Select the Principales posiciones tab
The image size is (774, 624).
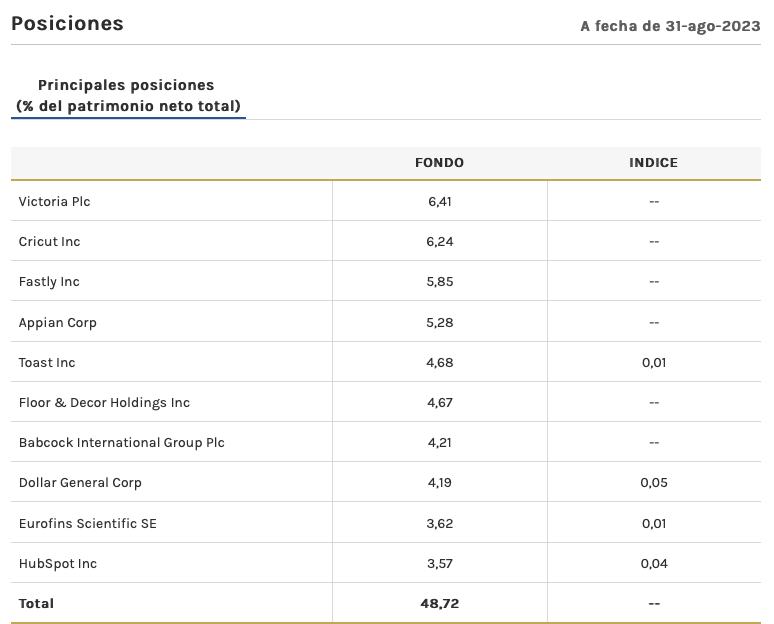point(127,95)
